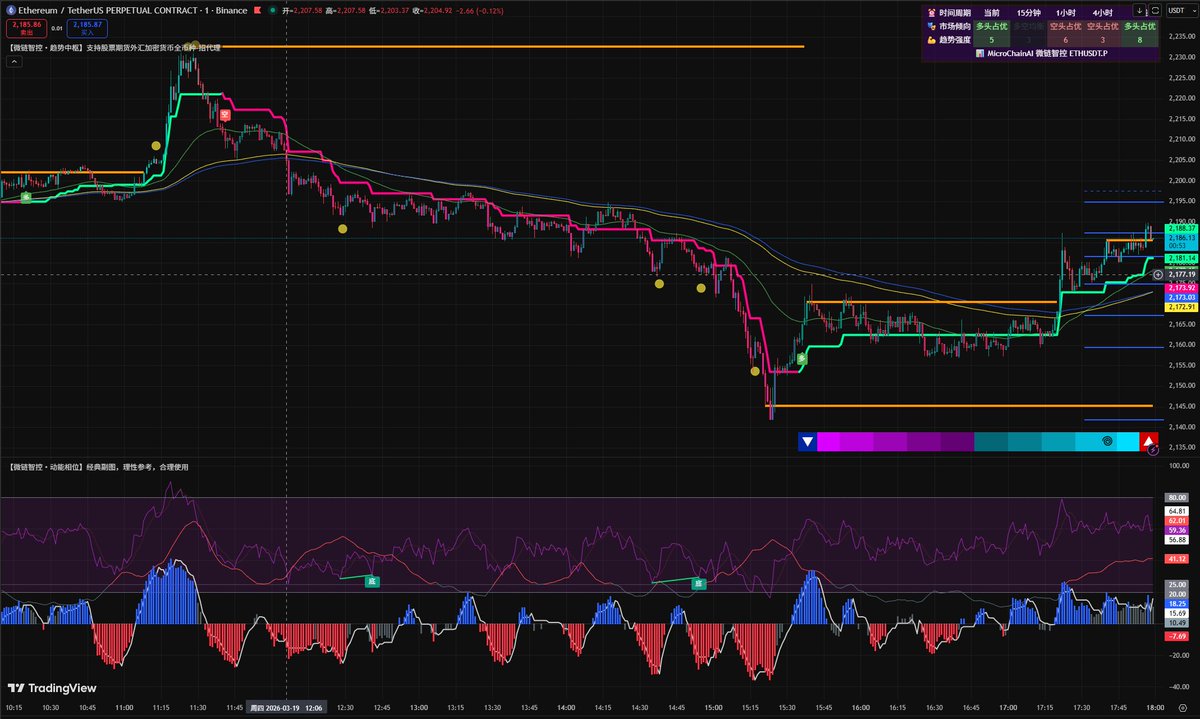Click the down-arrow button beside the USDT selector
The image size is (1200, 719).
click(x=1141, y=10)
